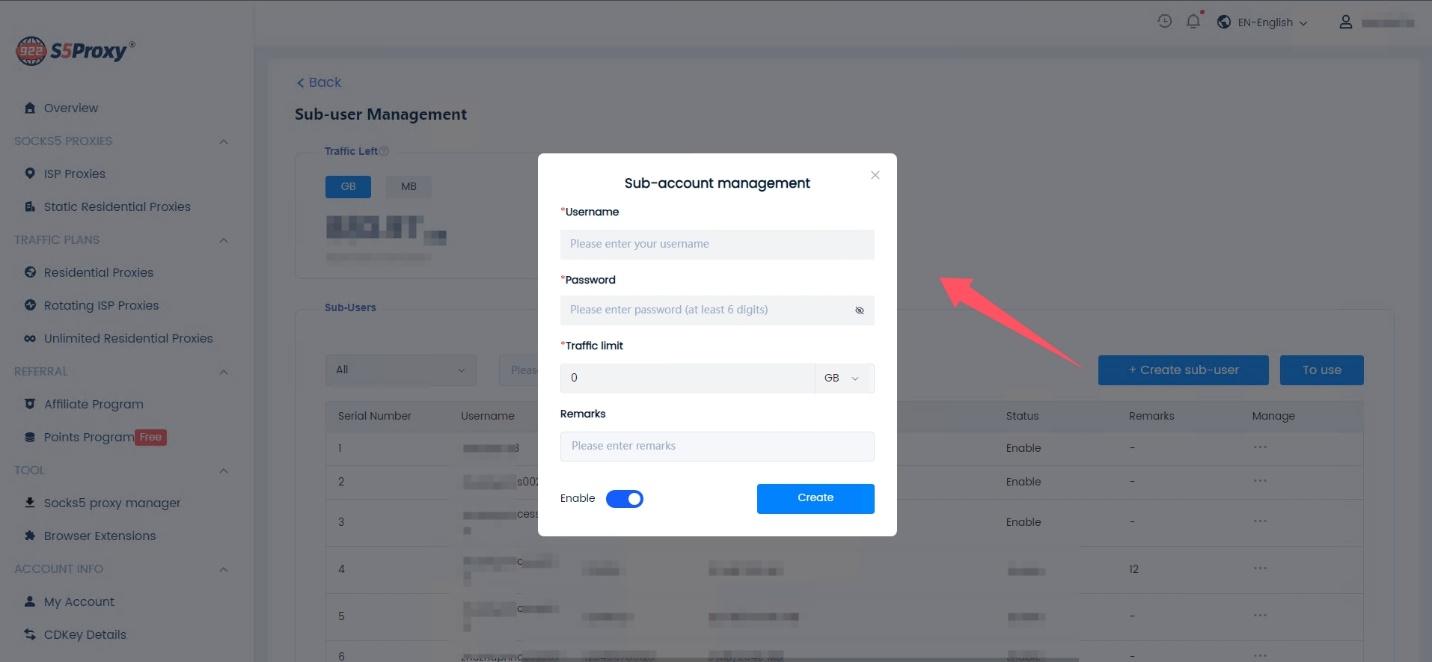Click the Username input field
This screenshot has width=1432, height=662.
716,244
